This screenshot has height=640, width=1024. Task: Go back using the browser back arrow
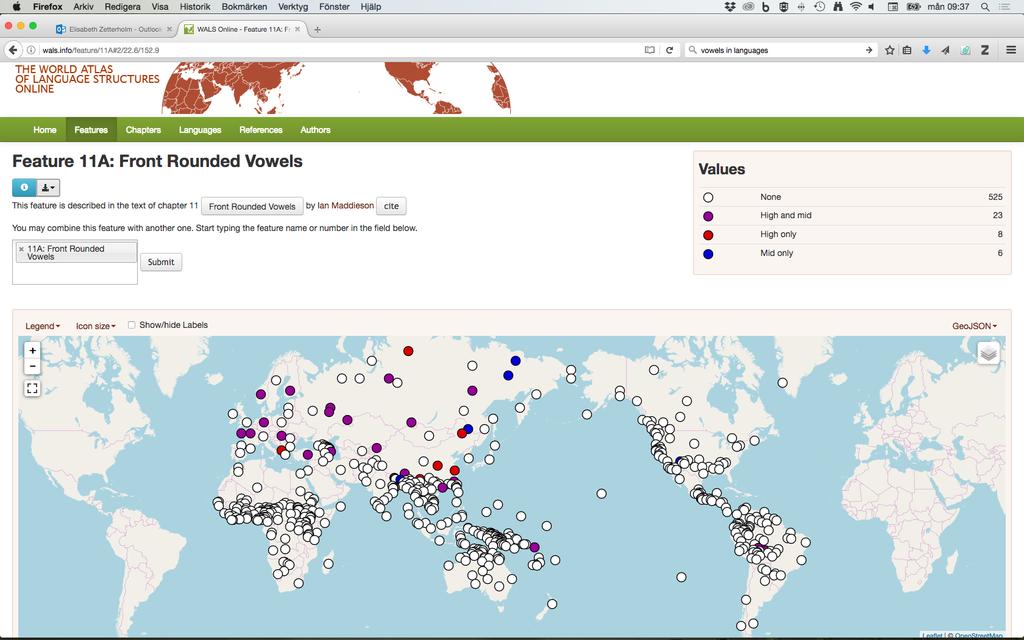coord(12,50)
